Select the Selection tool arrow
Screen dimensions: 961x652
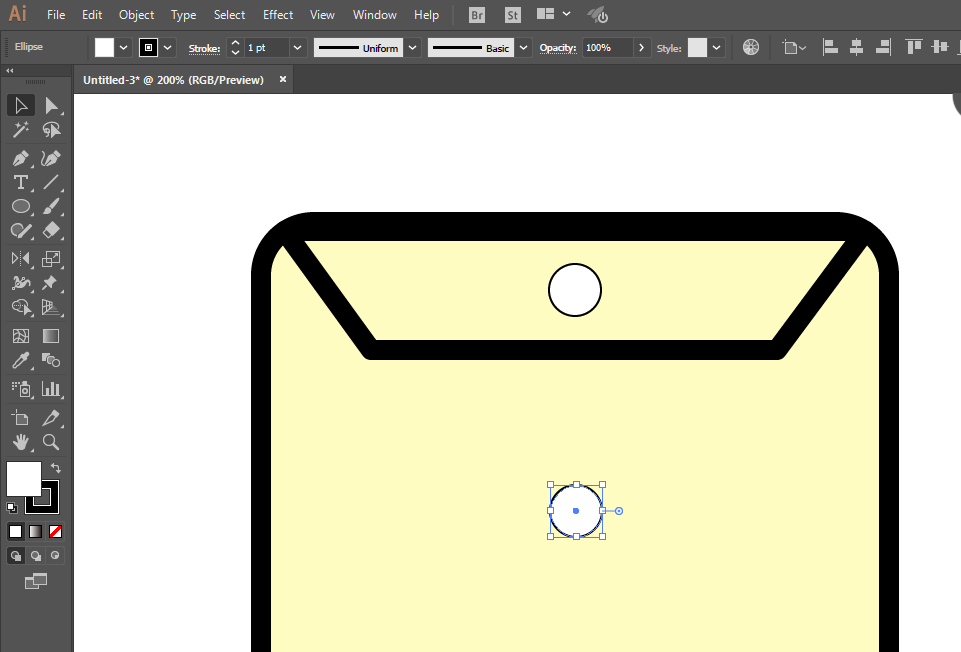[21, 105]
